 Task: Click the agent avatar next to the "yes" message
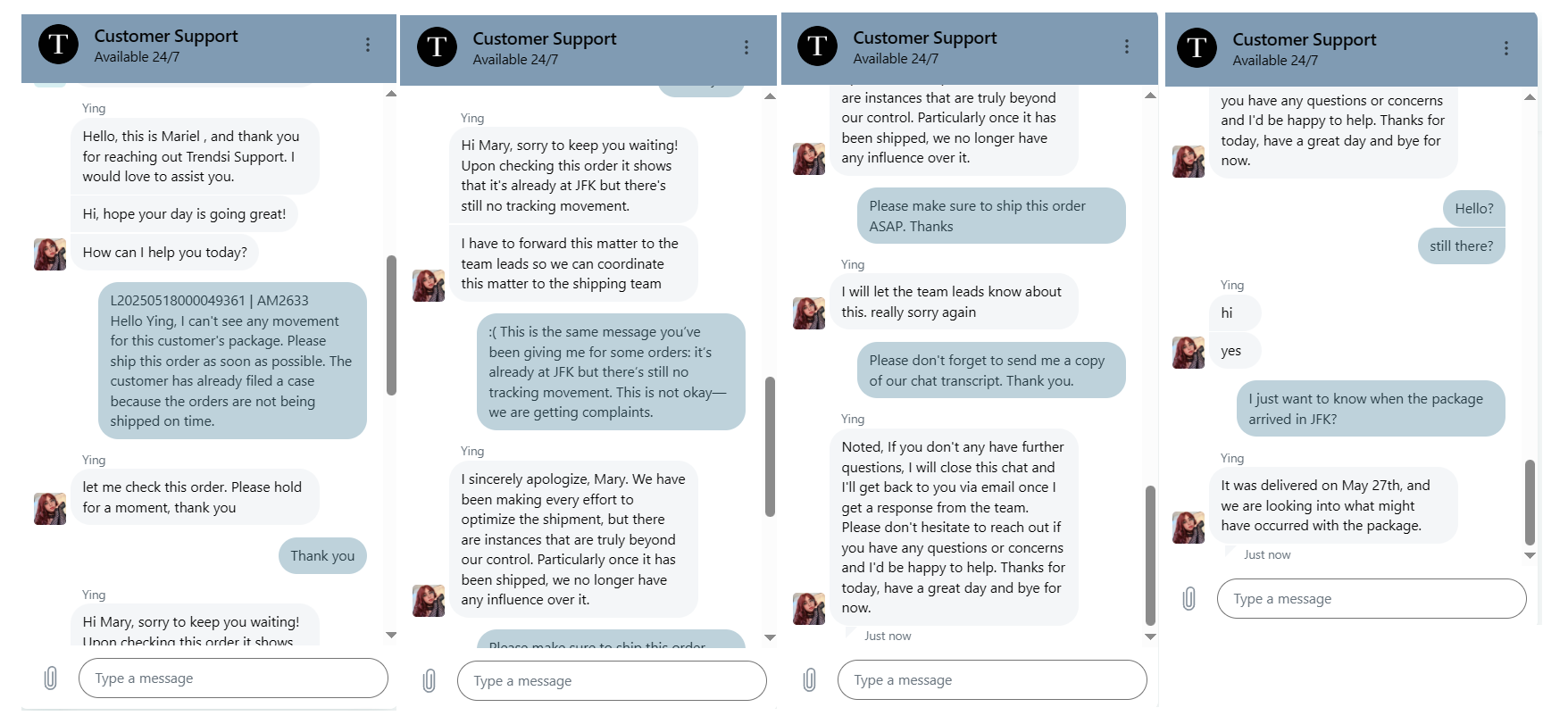click(1188, 353)
